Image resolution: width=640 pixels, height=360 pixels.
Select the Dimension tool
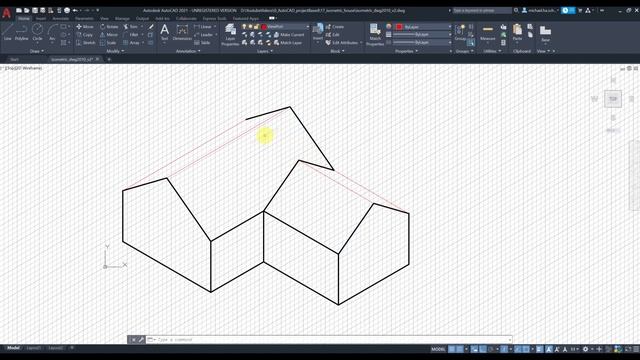point(182,32)
